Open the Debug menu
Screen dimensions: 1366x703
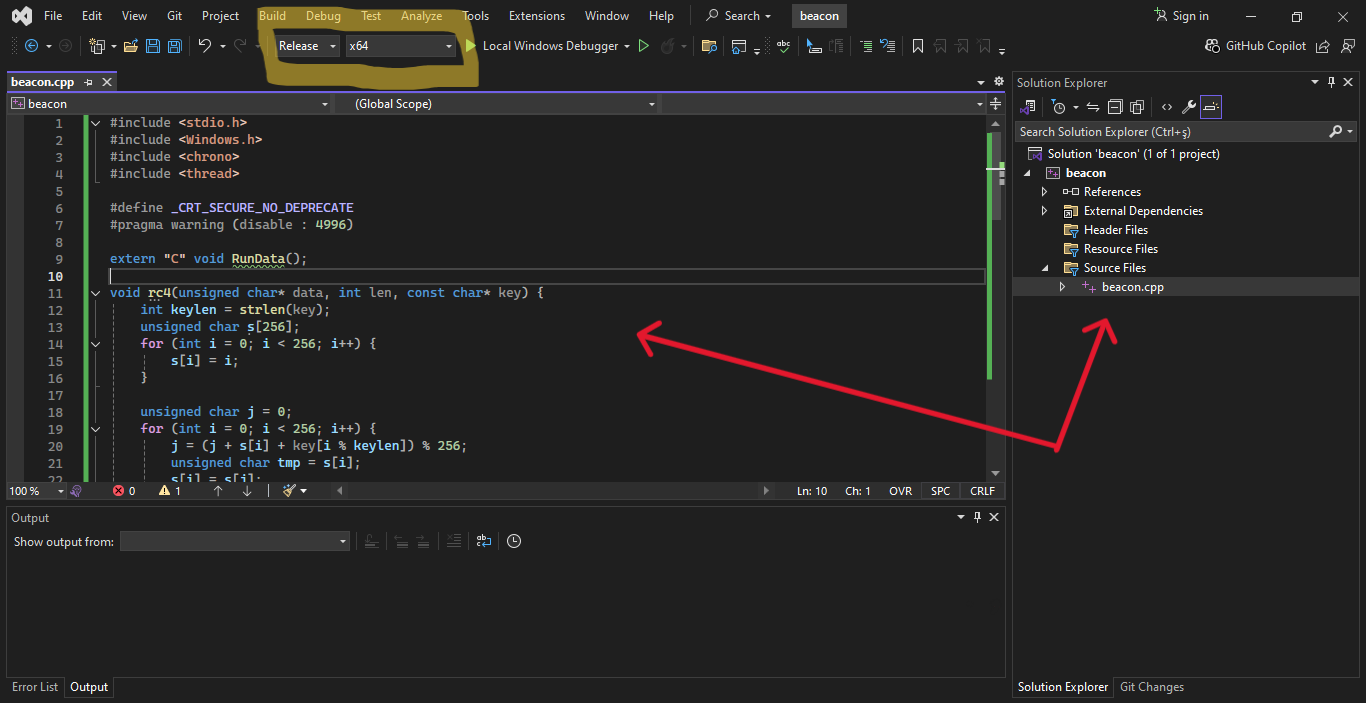pos(323,16)
